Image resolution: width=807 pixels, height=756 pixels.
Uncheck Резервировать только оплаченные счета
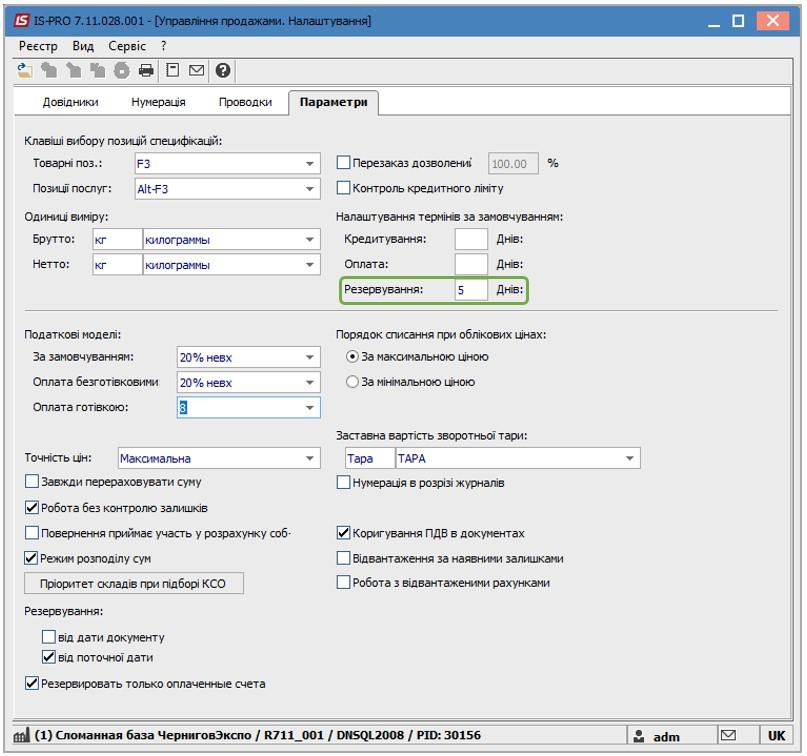[32, 683]
